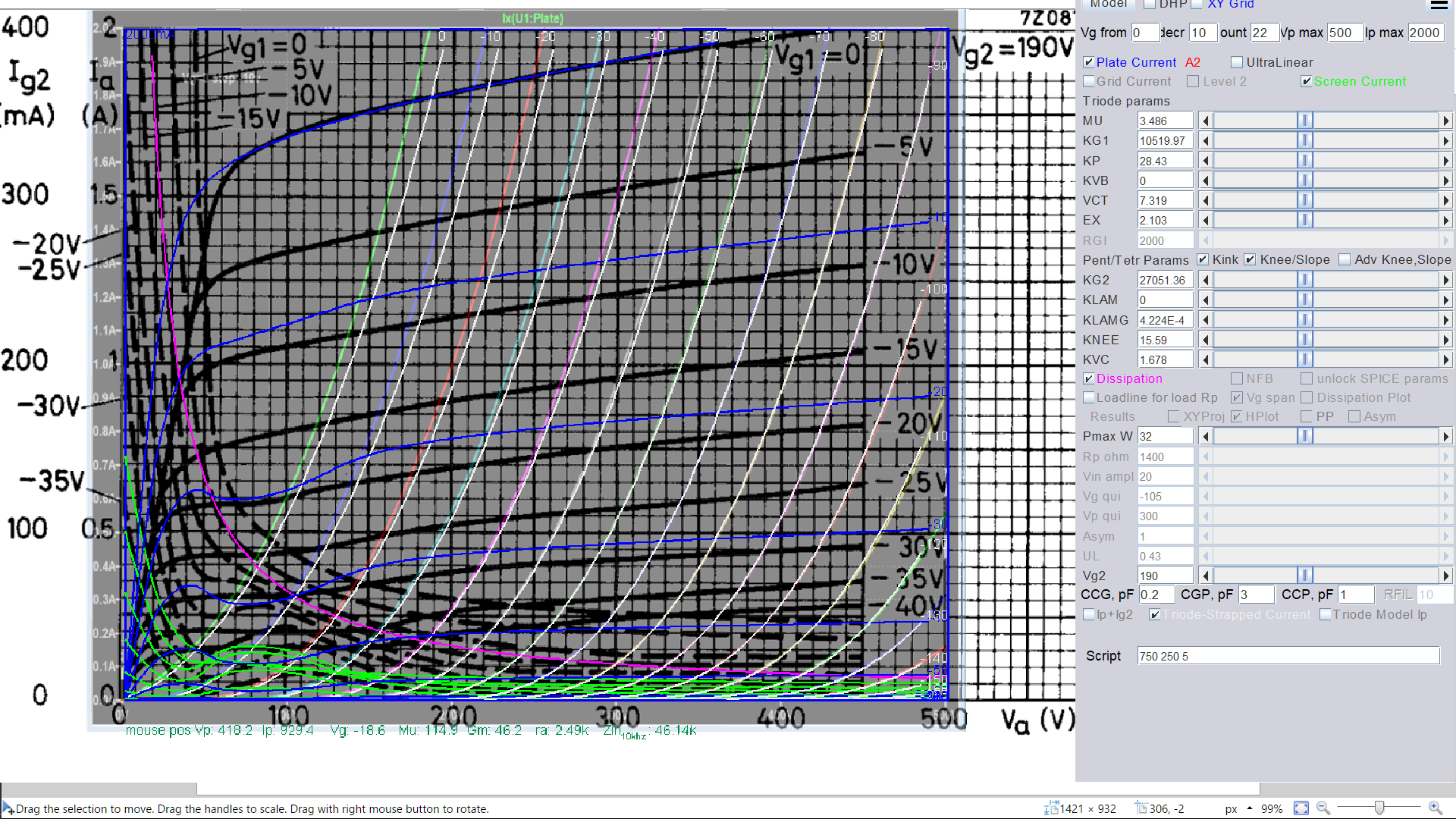Enable the DHP checkbox

(1150, 5)
